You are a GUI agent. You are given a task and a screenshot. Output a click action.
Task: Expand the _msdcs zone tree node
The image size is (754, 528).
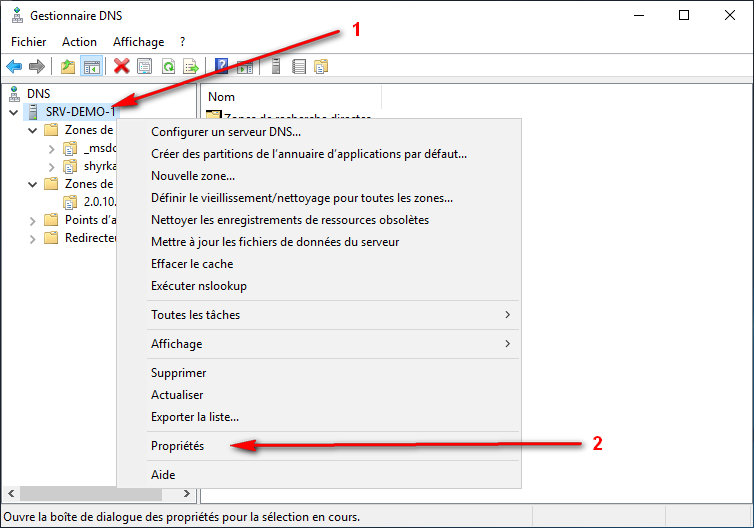(52, 148)
